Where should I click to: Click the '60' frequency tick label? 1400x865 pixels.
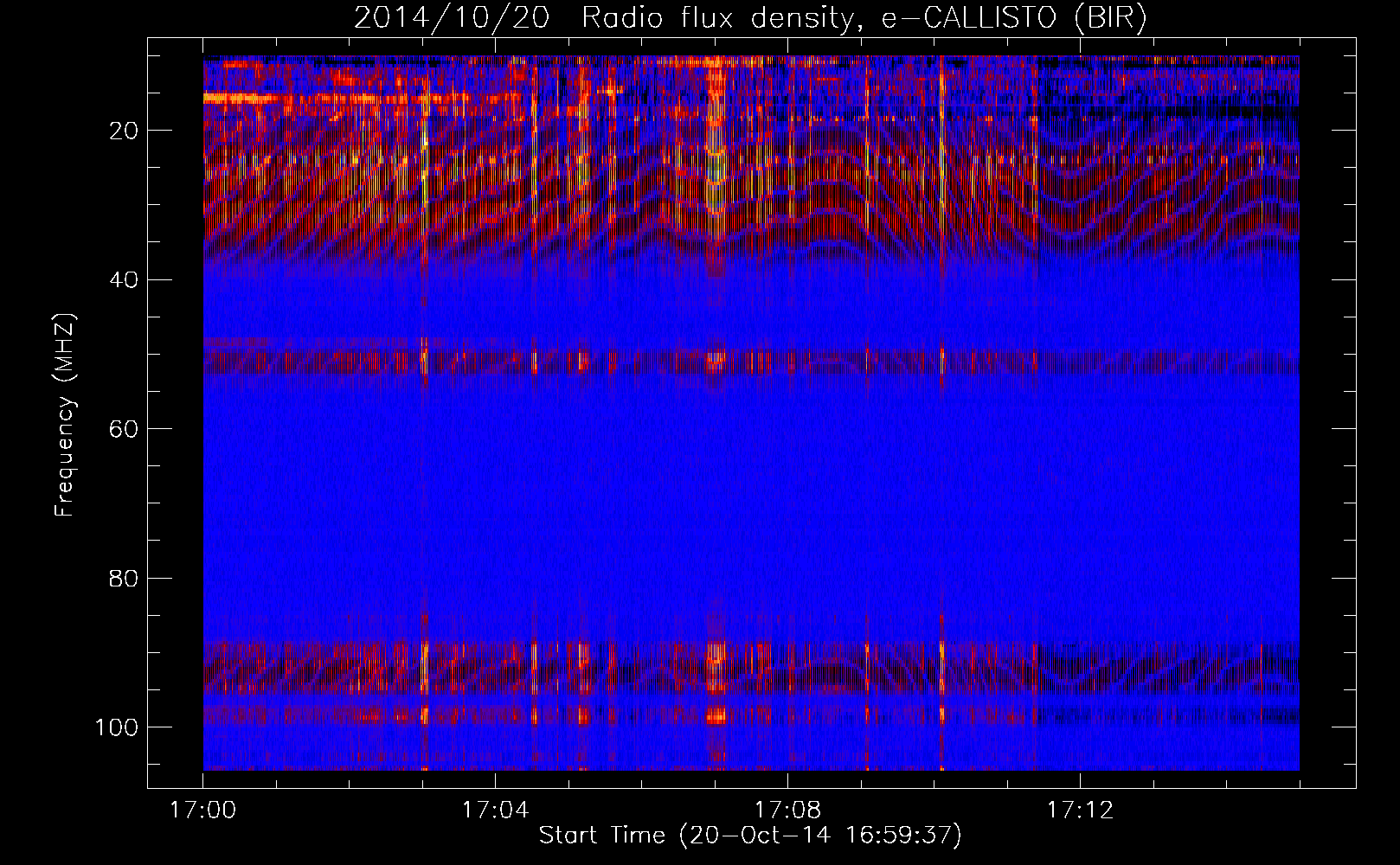(124, 428)
